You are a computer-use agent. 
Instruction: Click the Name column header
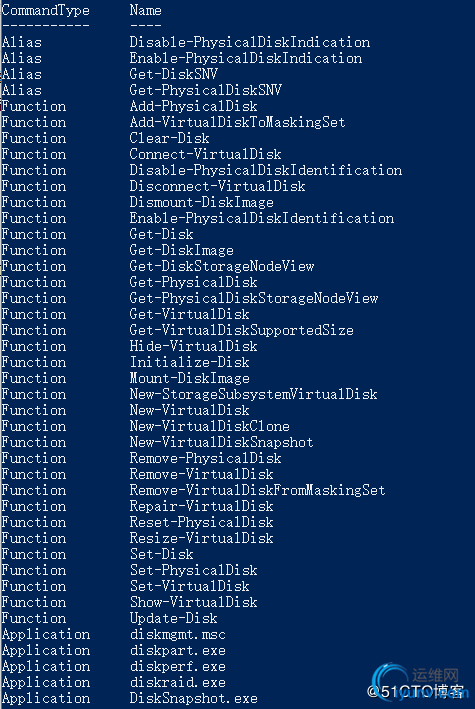(145, 10)
